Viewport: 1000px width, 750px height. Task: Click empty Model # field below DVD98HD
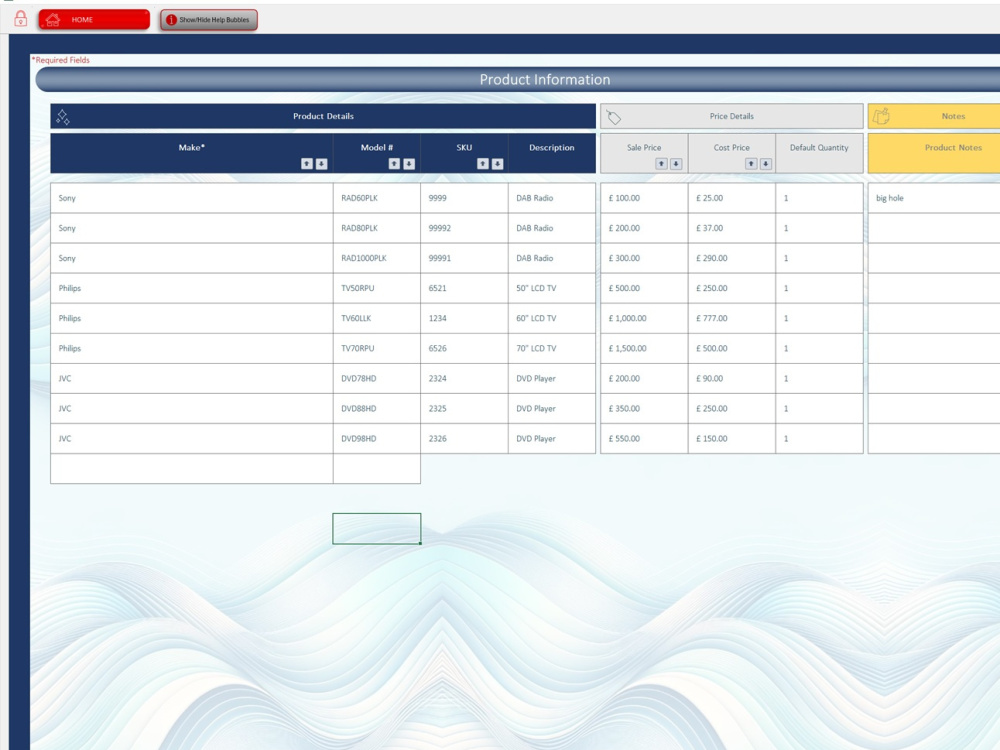click(377, 469)
